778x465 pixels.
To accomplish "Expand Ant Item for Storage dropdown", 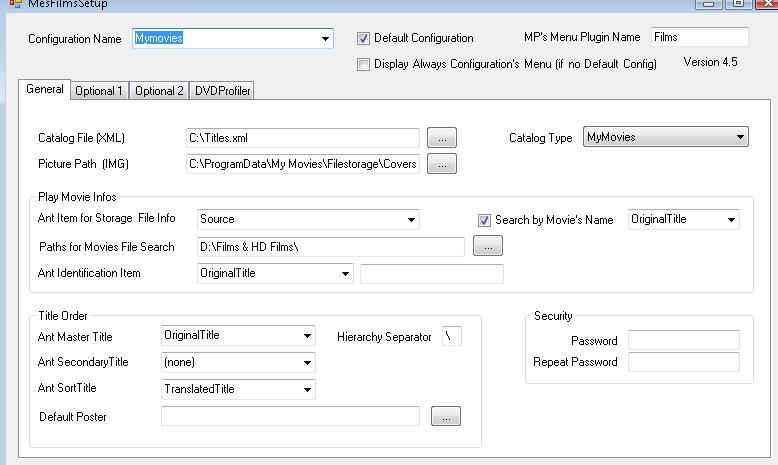I will pos(411,220).
